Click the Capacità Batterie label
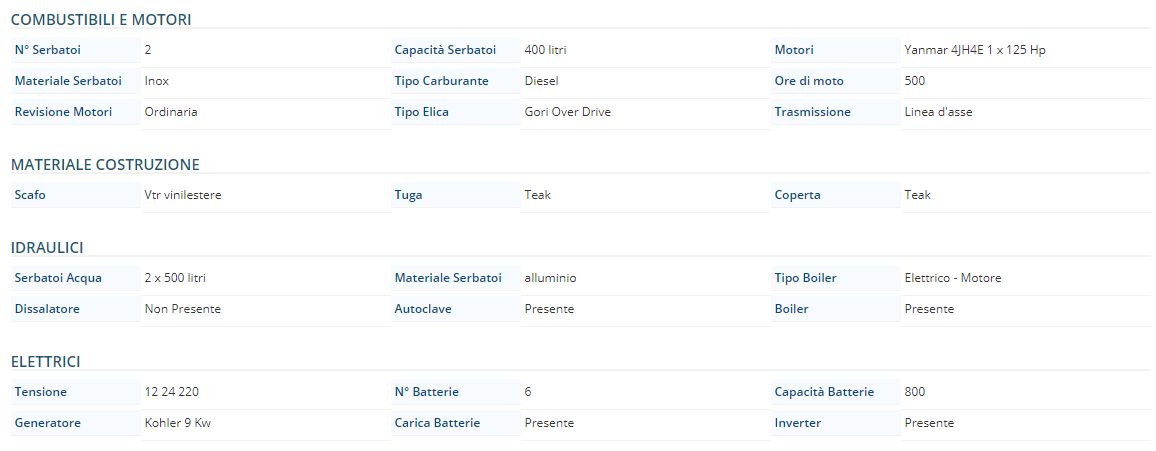Screen dimensions: 1156x451 [824, 392]
